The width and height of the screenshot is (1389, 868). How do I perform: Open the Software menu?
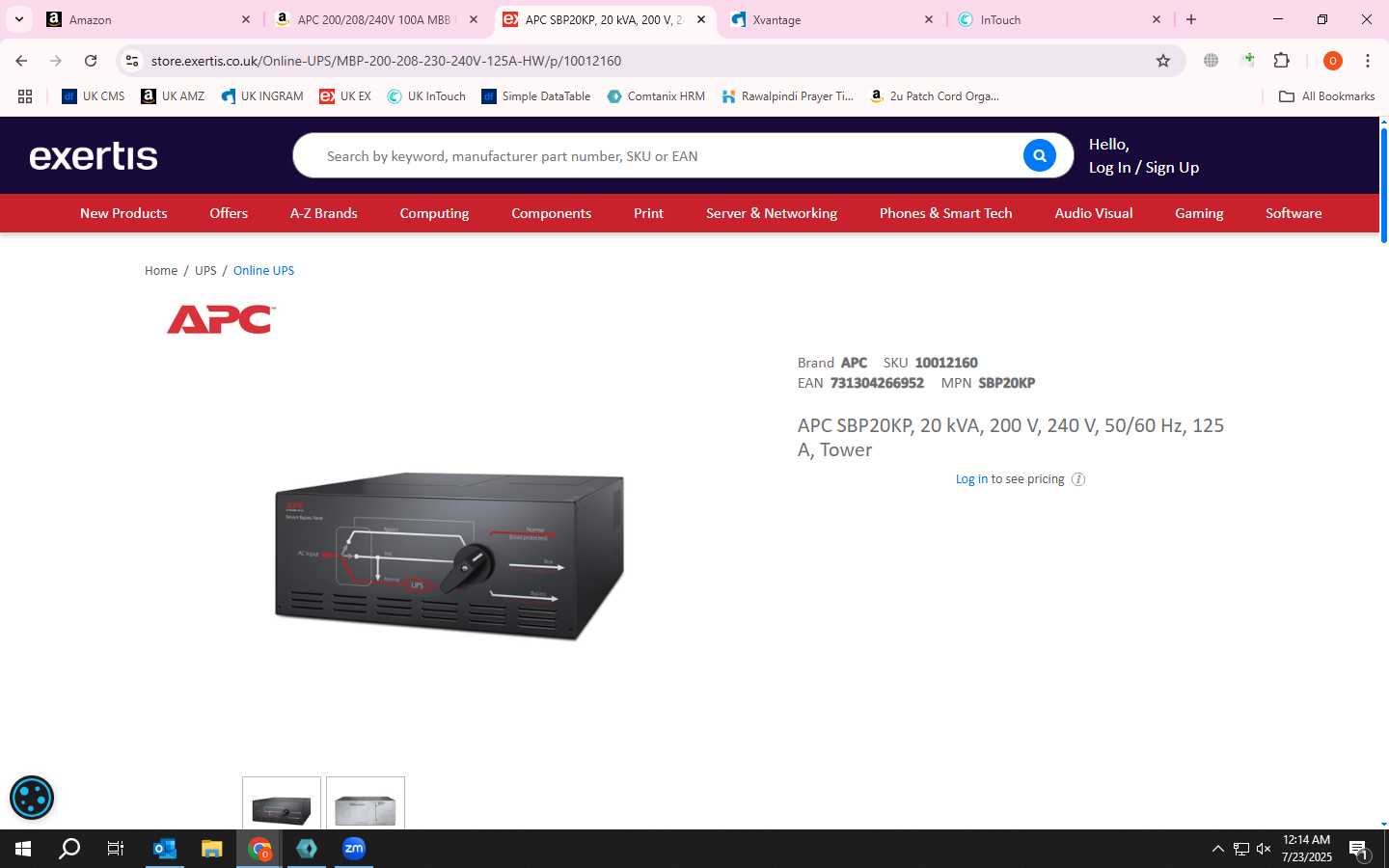(1294, 213)
